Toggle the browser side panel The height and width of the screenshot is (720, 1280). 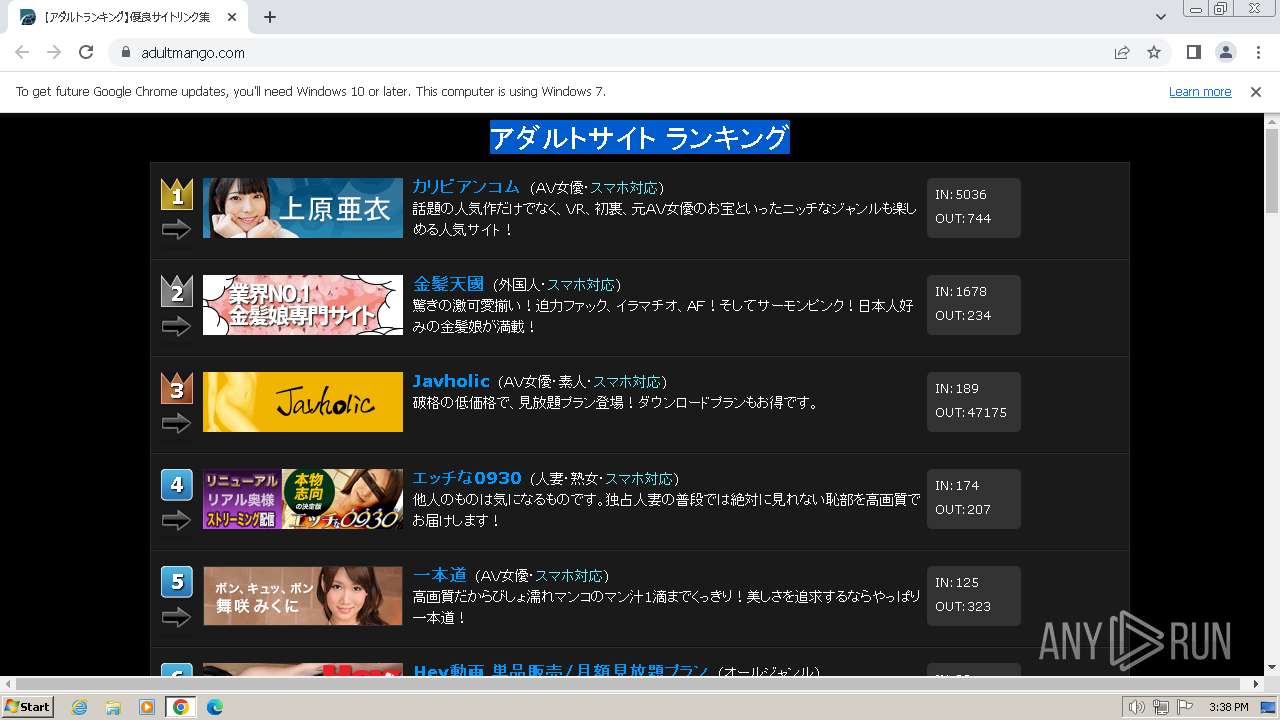1193,52
